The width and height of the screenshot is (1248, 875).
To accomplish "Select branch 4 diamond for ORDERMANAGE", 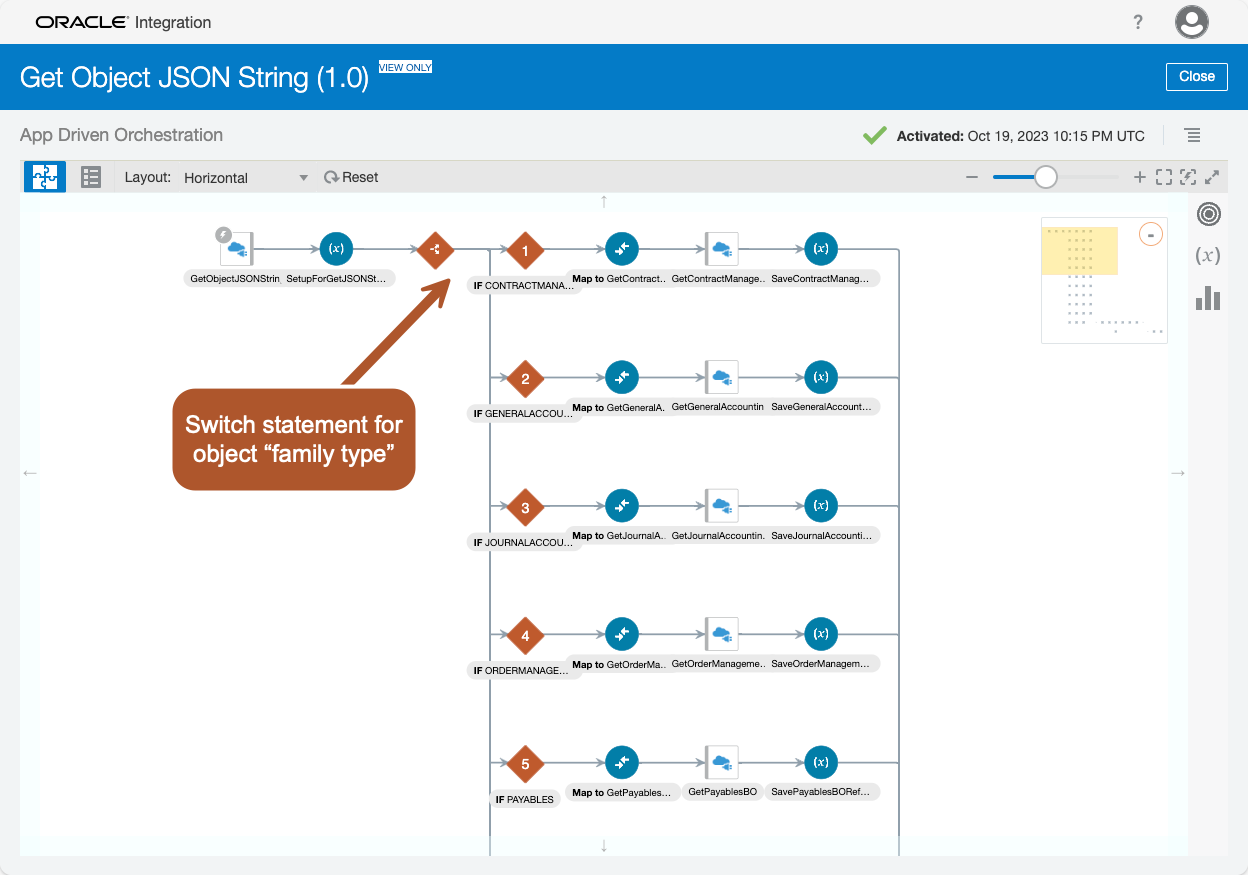I will [525, 635].
